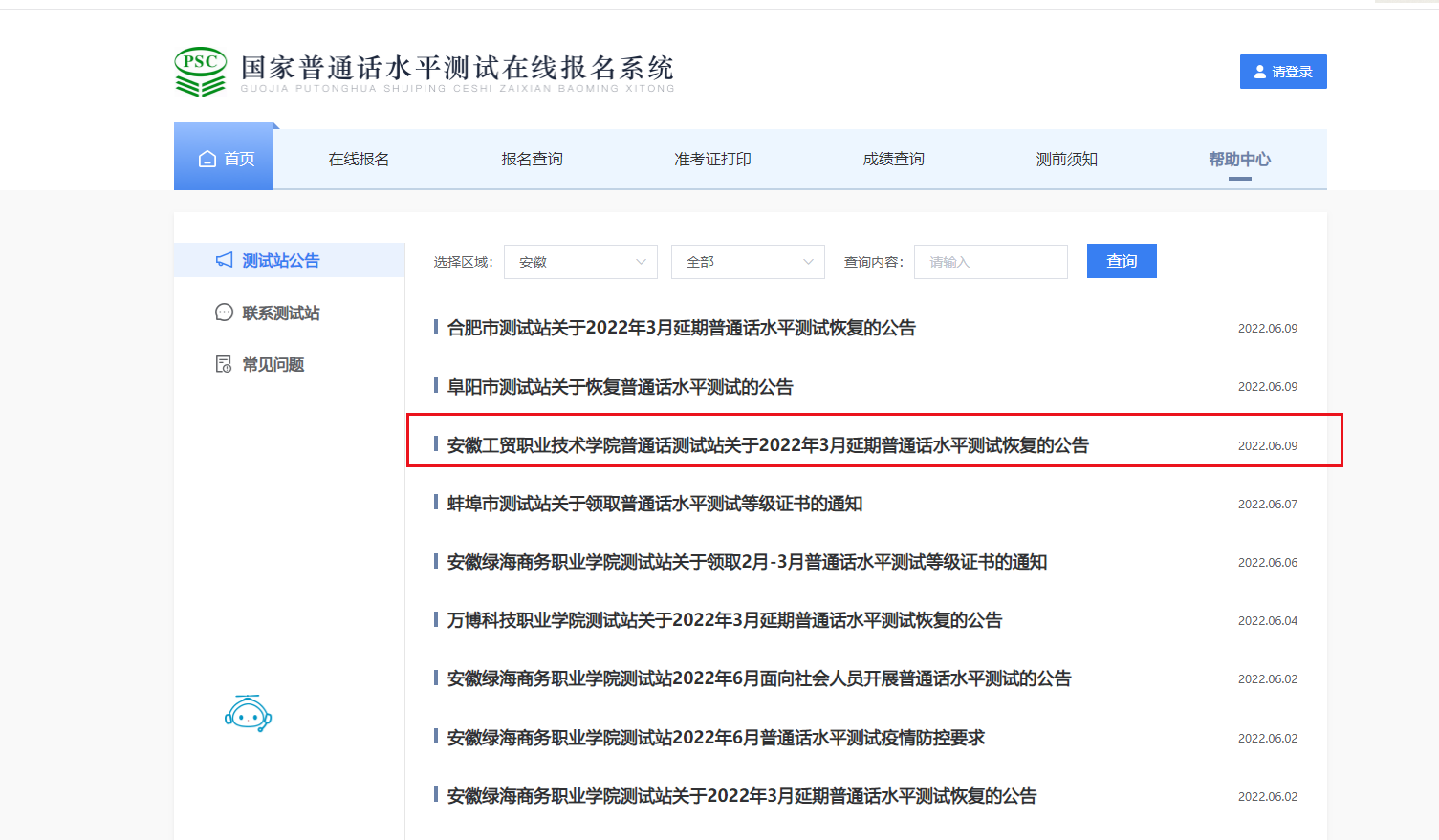Click the 选择区域 label
This screenshot has height=840, width=1439.
click(x=463, y=262)
